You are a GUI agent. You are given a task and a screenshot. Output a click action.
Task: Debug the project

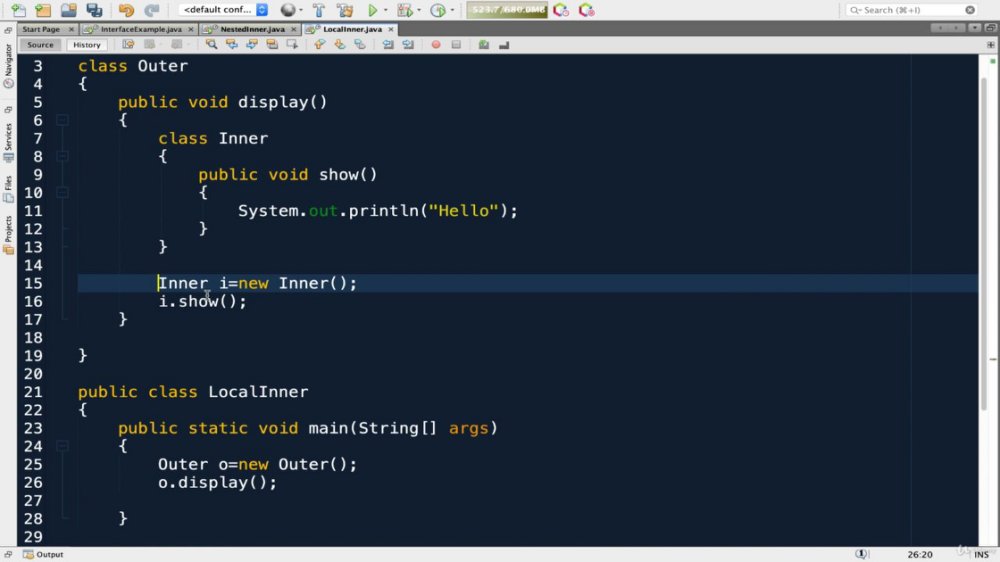click(x=404, y=10)
